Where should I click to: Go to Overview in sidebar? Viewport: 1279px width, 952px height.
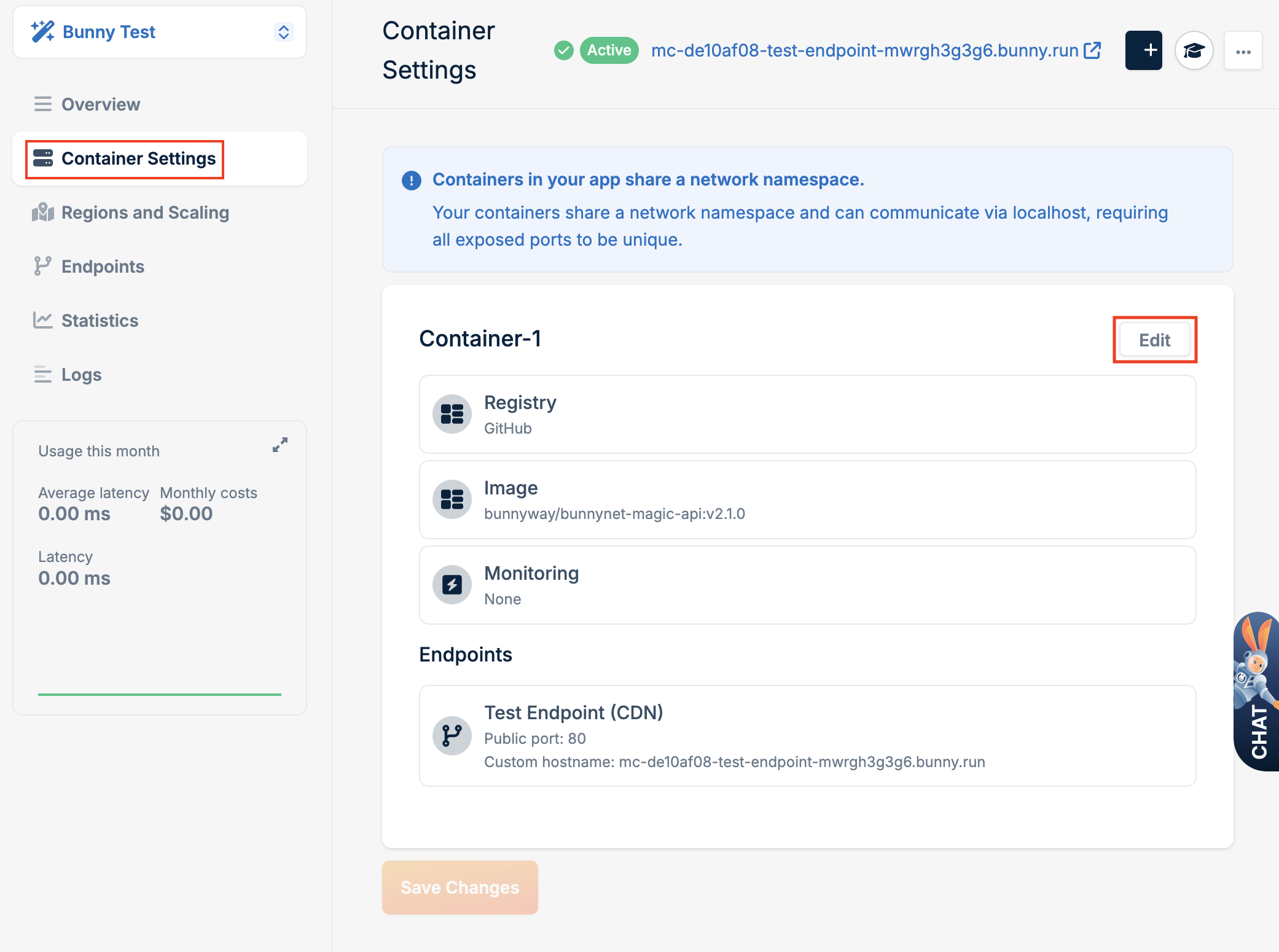[x=101, y=104]
